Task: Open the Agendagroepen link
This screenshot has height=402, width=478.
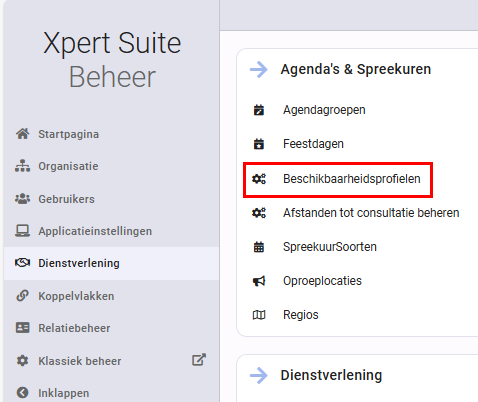Action: coord(324,110)
